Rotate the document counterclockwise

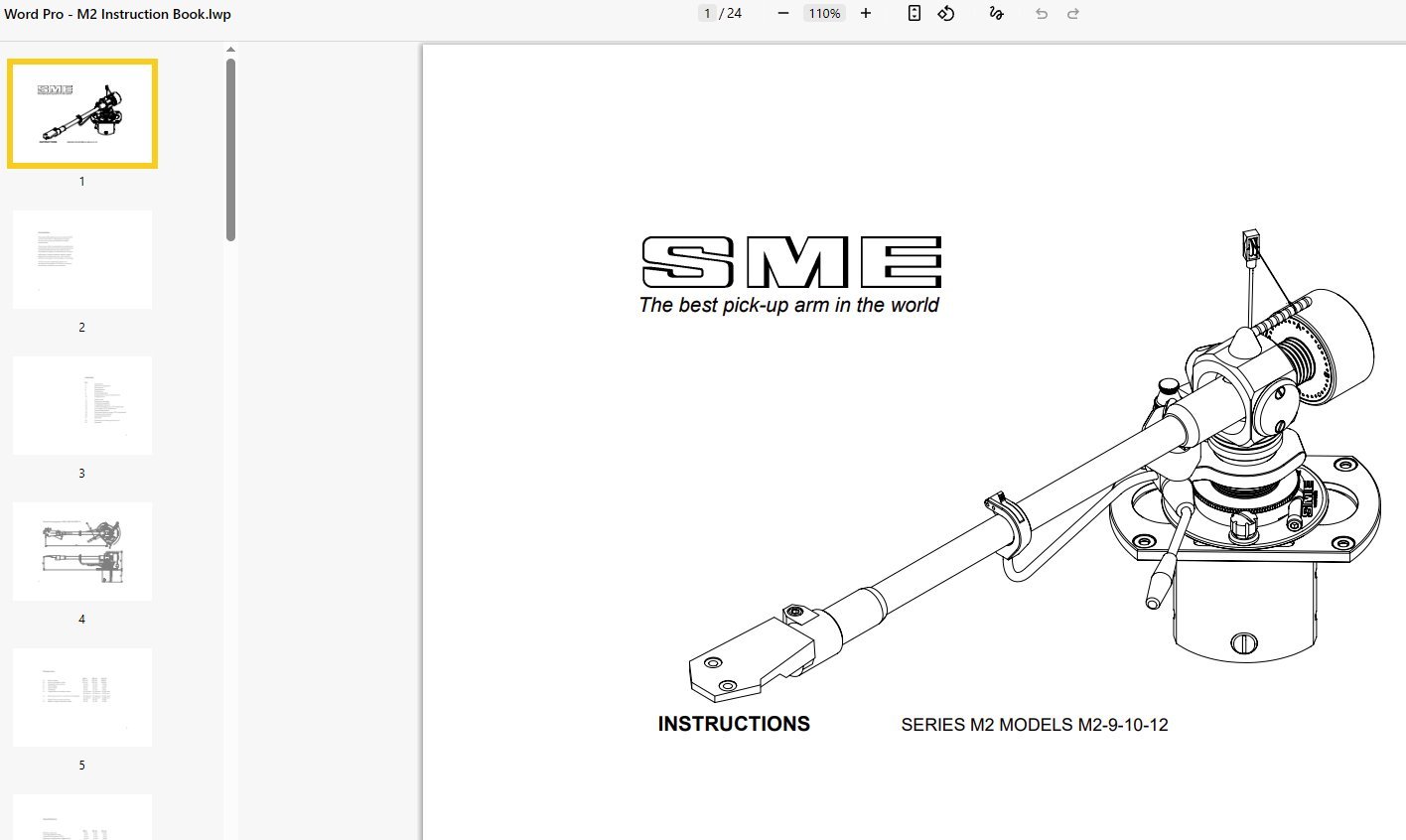click(x=946, y=14)
